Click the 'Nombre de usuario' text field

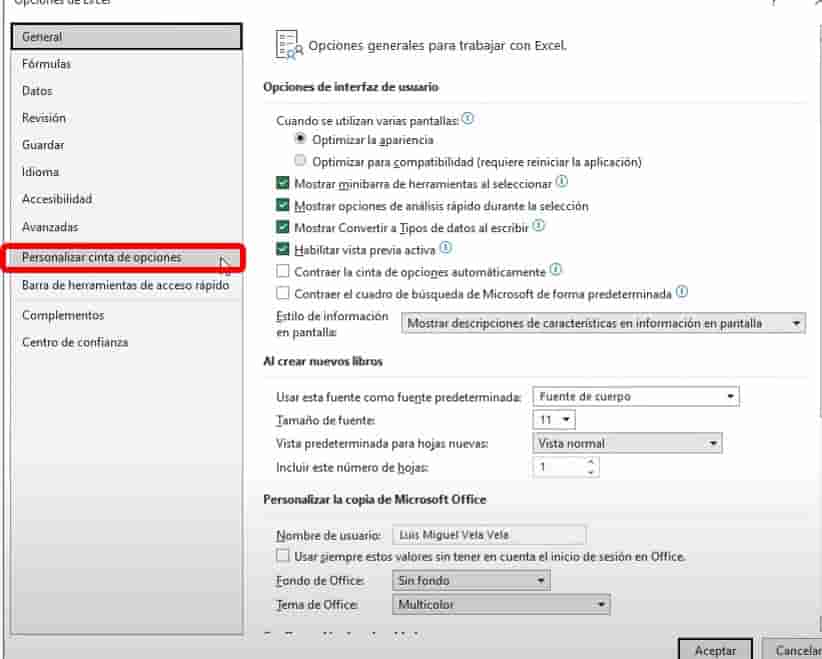pos(489,535)
